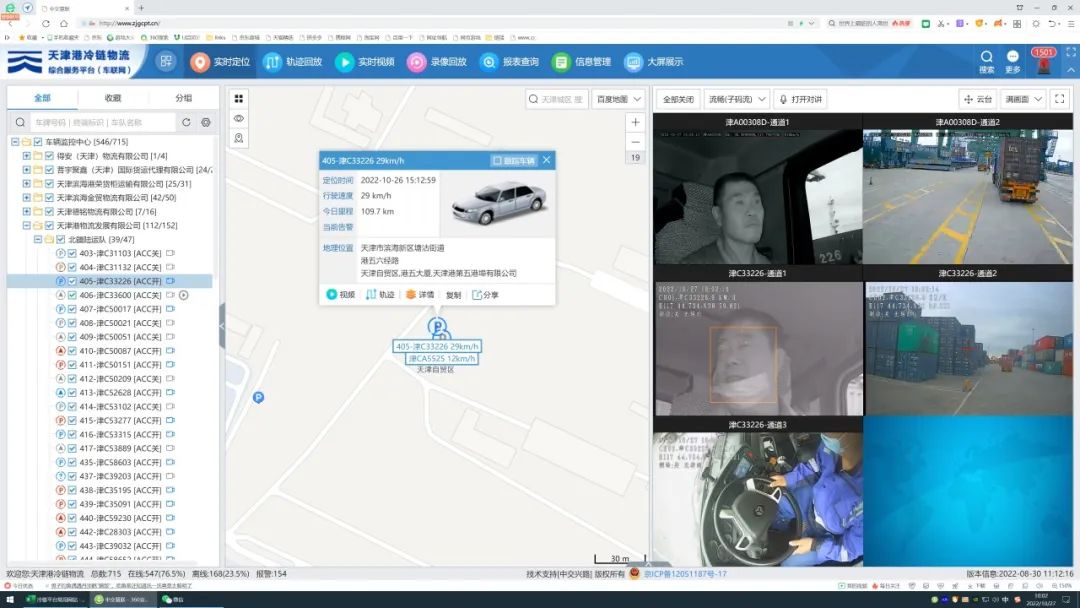Click the alarm siren icon showing 1501

point(1043,67)
